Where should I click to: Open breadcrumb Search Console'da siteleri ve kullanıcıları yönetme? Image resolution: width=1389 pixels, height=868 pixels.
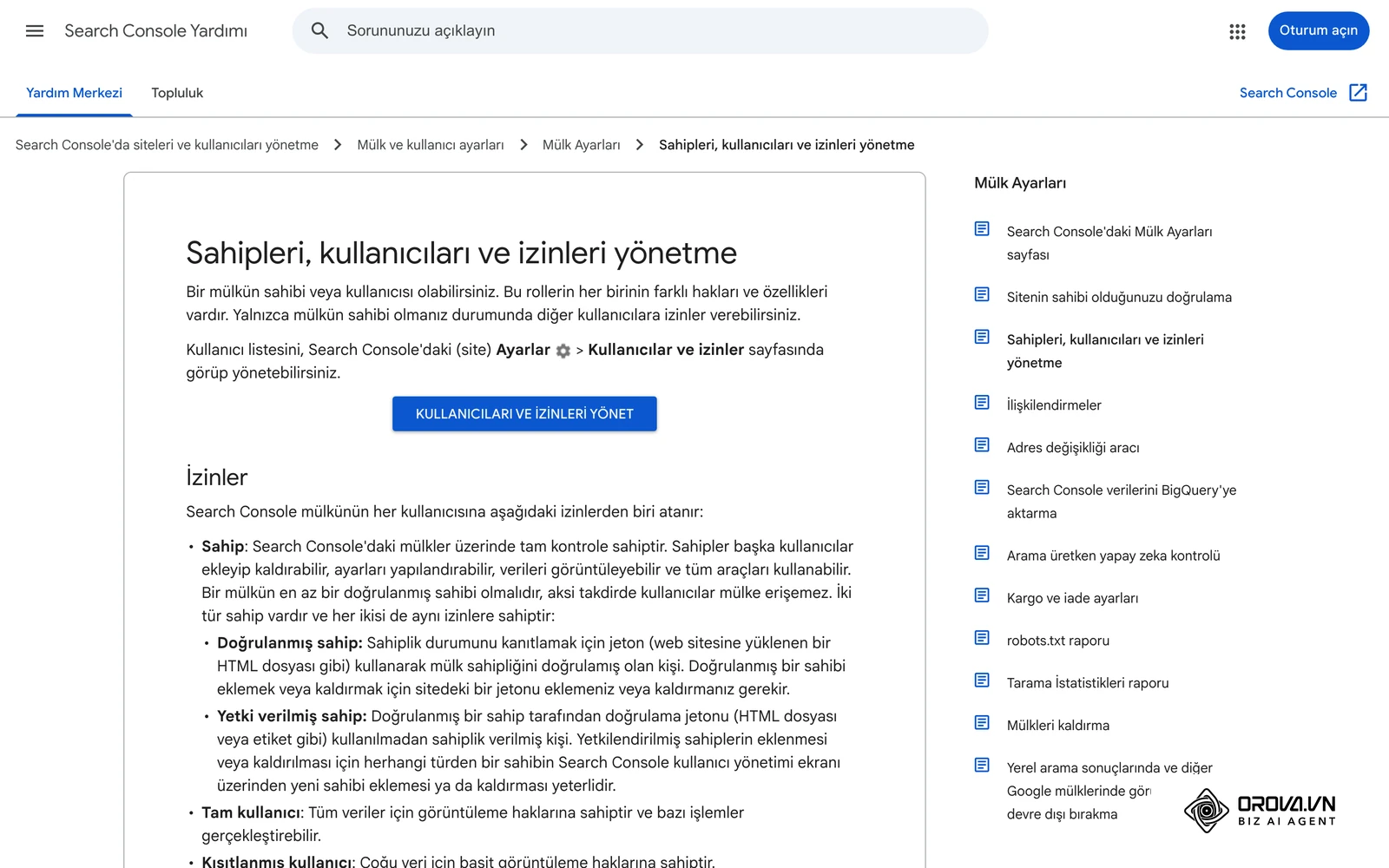click(167, 145)
